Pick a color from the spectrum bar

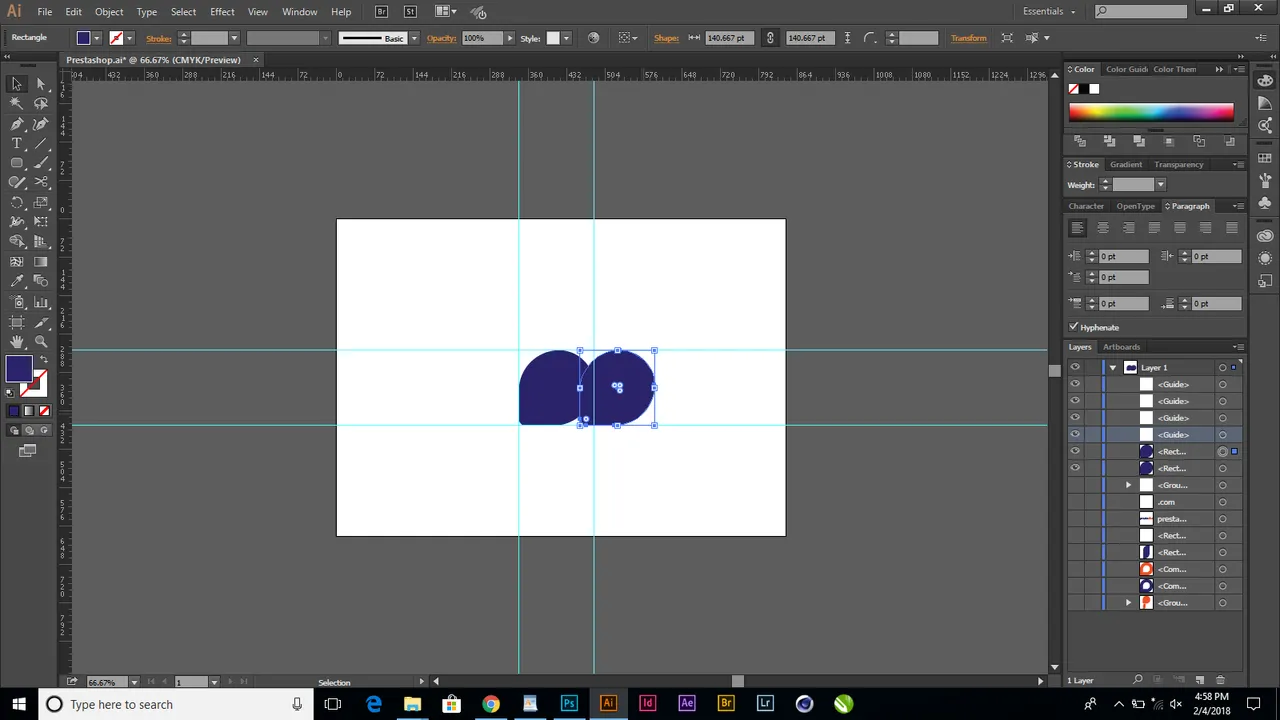(x=1151, y=112)
